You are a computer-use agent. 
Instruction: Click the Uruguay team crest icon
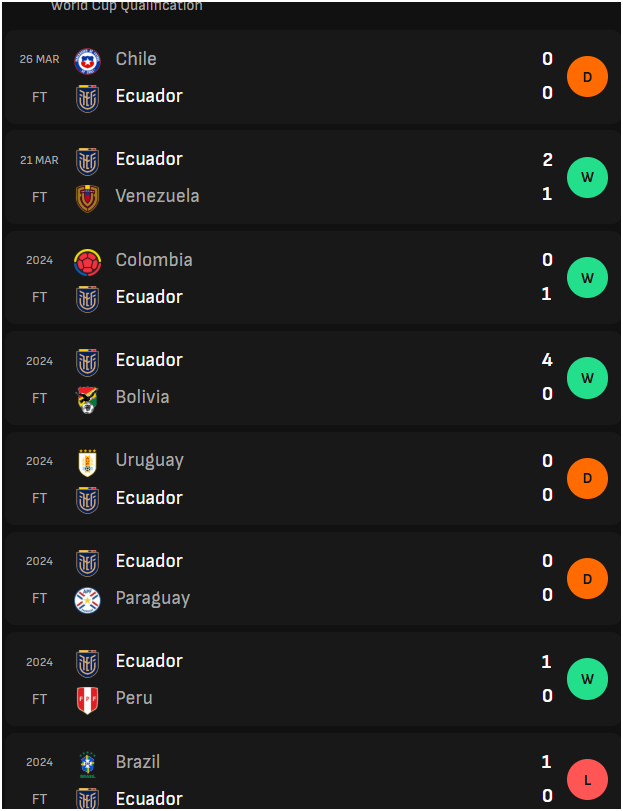87,463
